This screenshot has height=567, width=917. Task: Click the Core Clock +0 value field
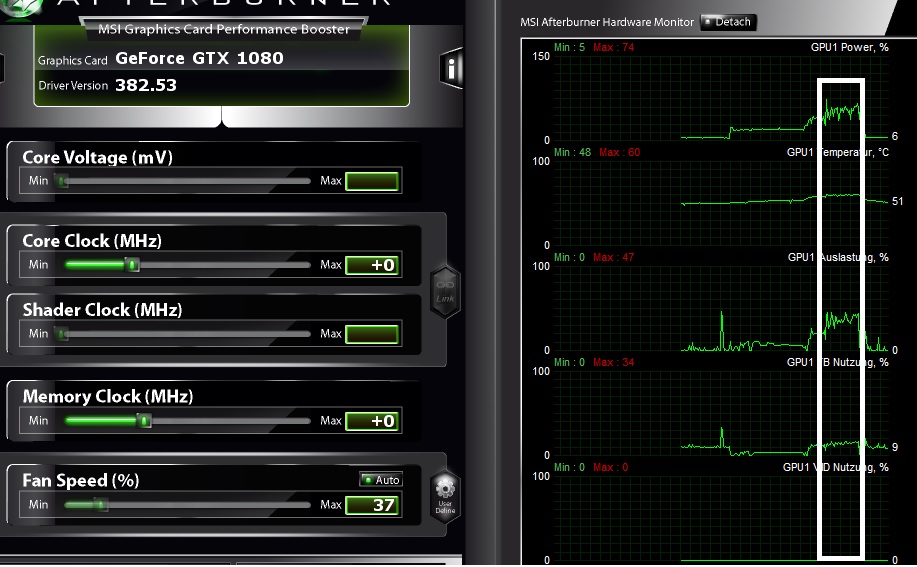372,265
